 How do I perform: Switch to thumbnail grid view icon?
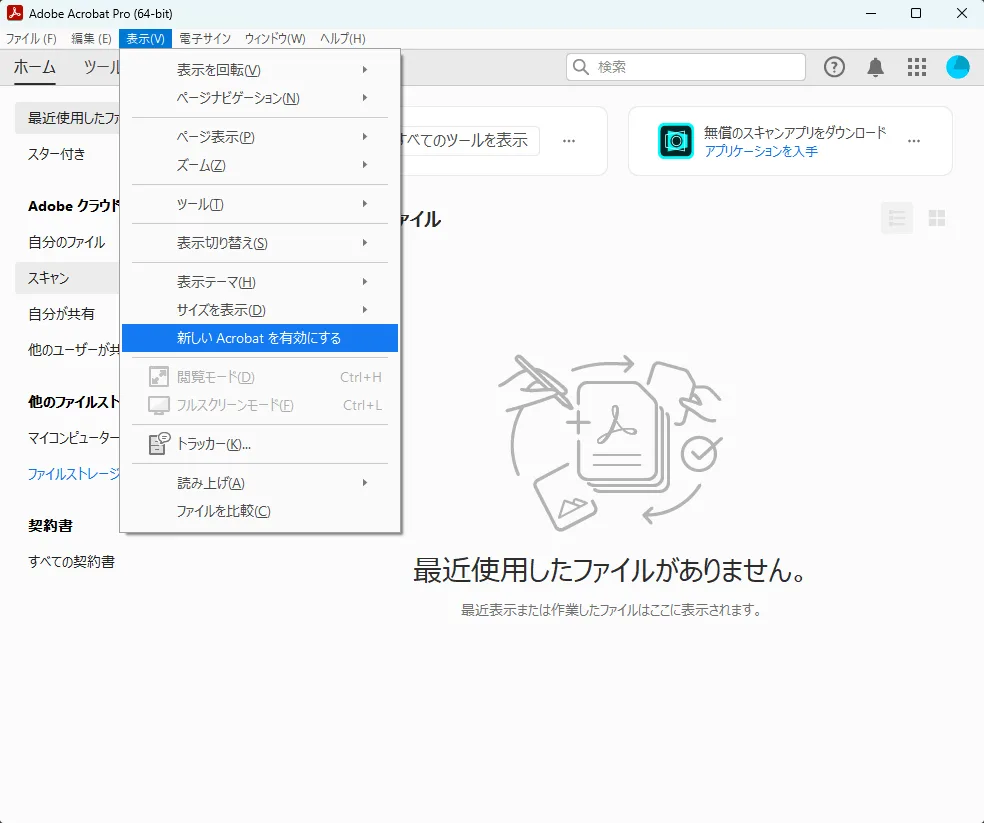pyautogui.click(x=937, y=218)
